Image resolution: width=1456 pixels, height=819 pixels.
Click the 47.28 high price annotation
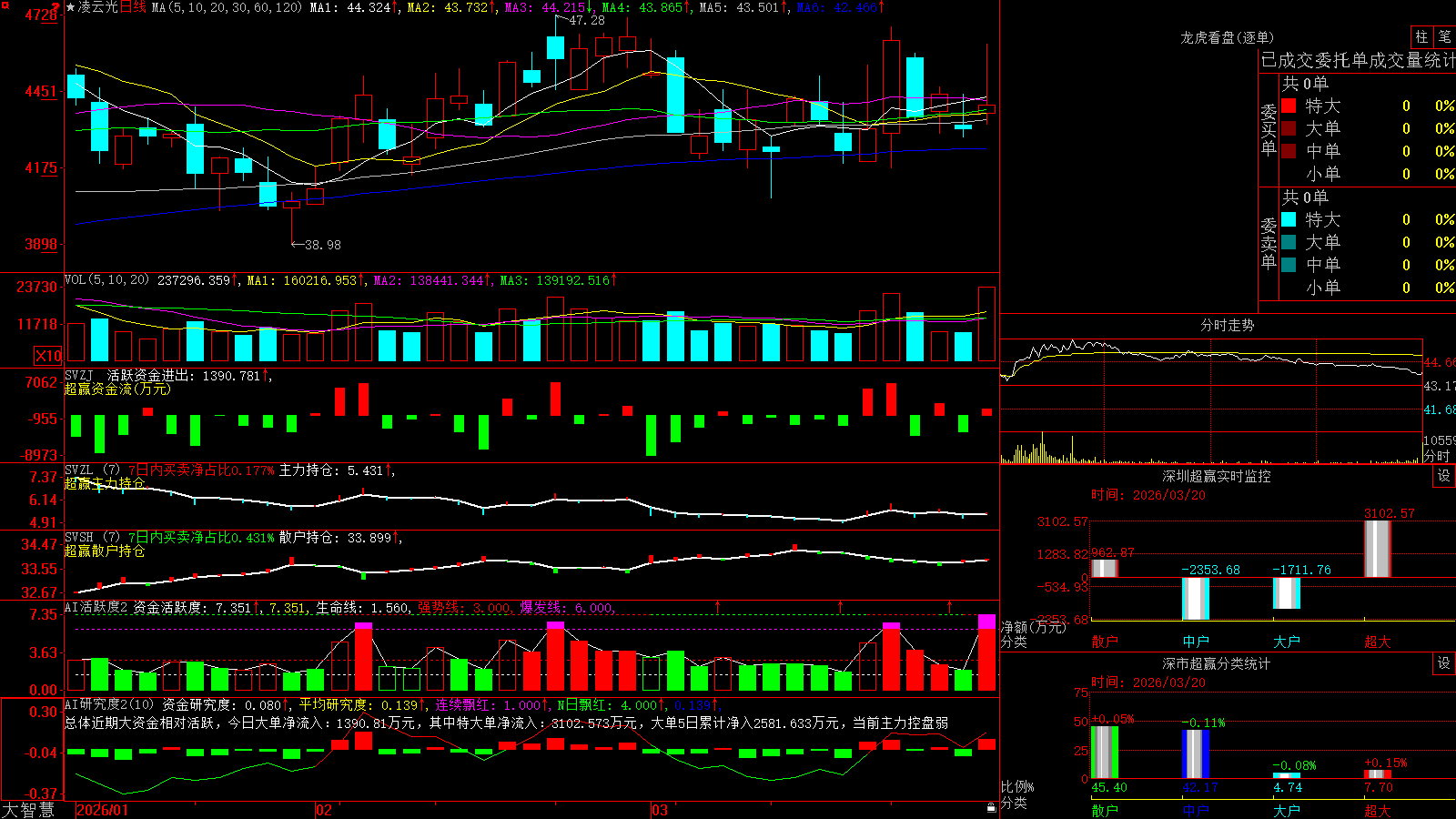[x=587, y=20]
